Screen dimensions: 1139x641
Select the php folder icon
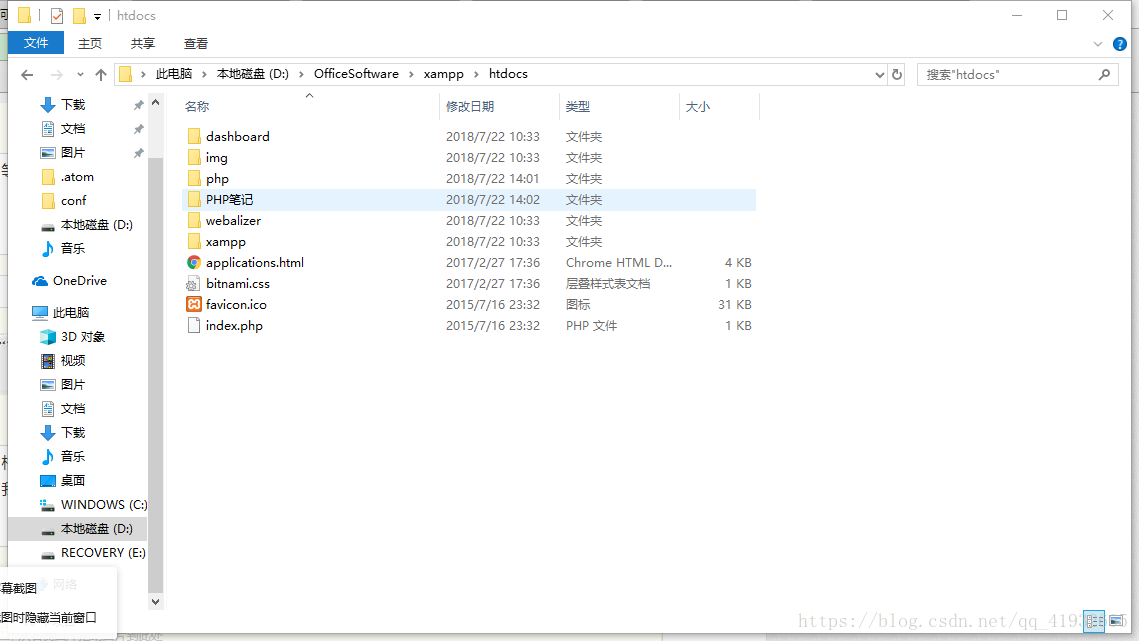(194, 178)
